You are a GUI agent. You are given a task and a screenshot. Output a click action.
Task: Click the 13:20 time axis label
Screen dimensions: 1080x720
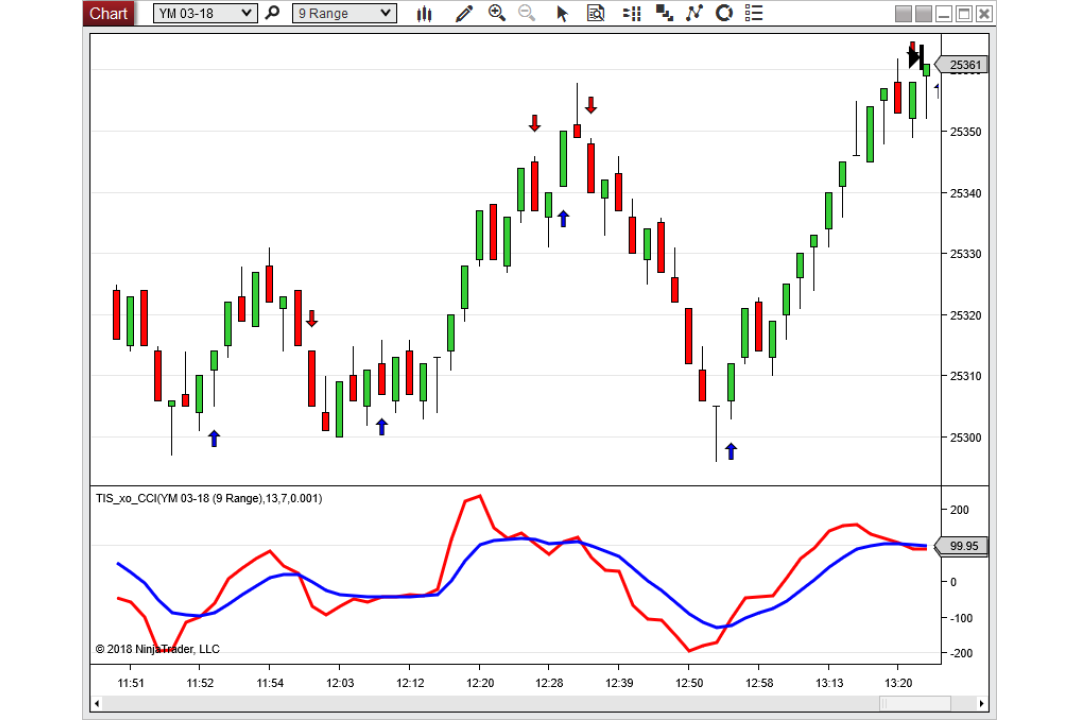[x=898, y=683]
